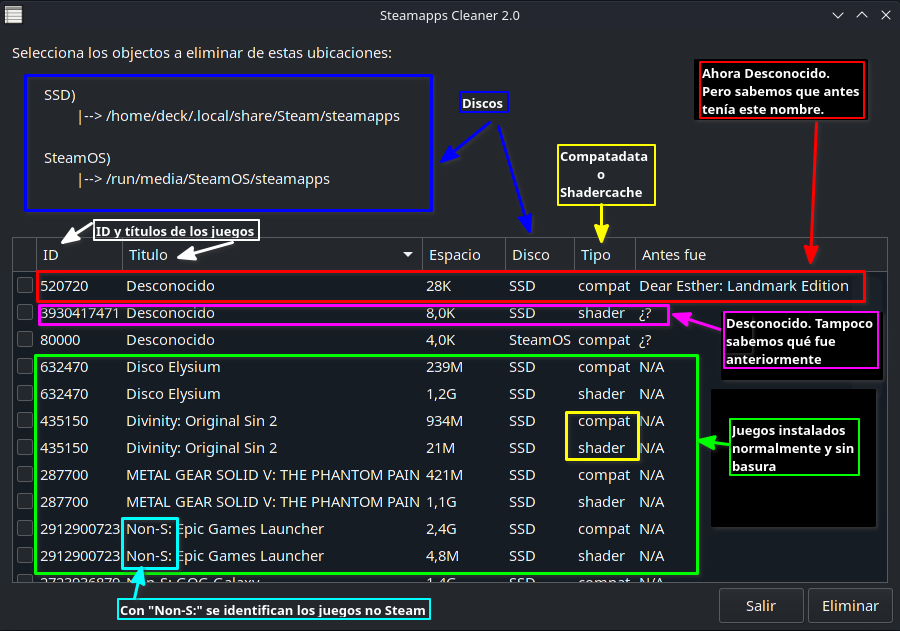900x631 pixels.
Task: Select the compat type cell in 80000 row
Action: pos(604,340)
